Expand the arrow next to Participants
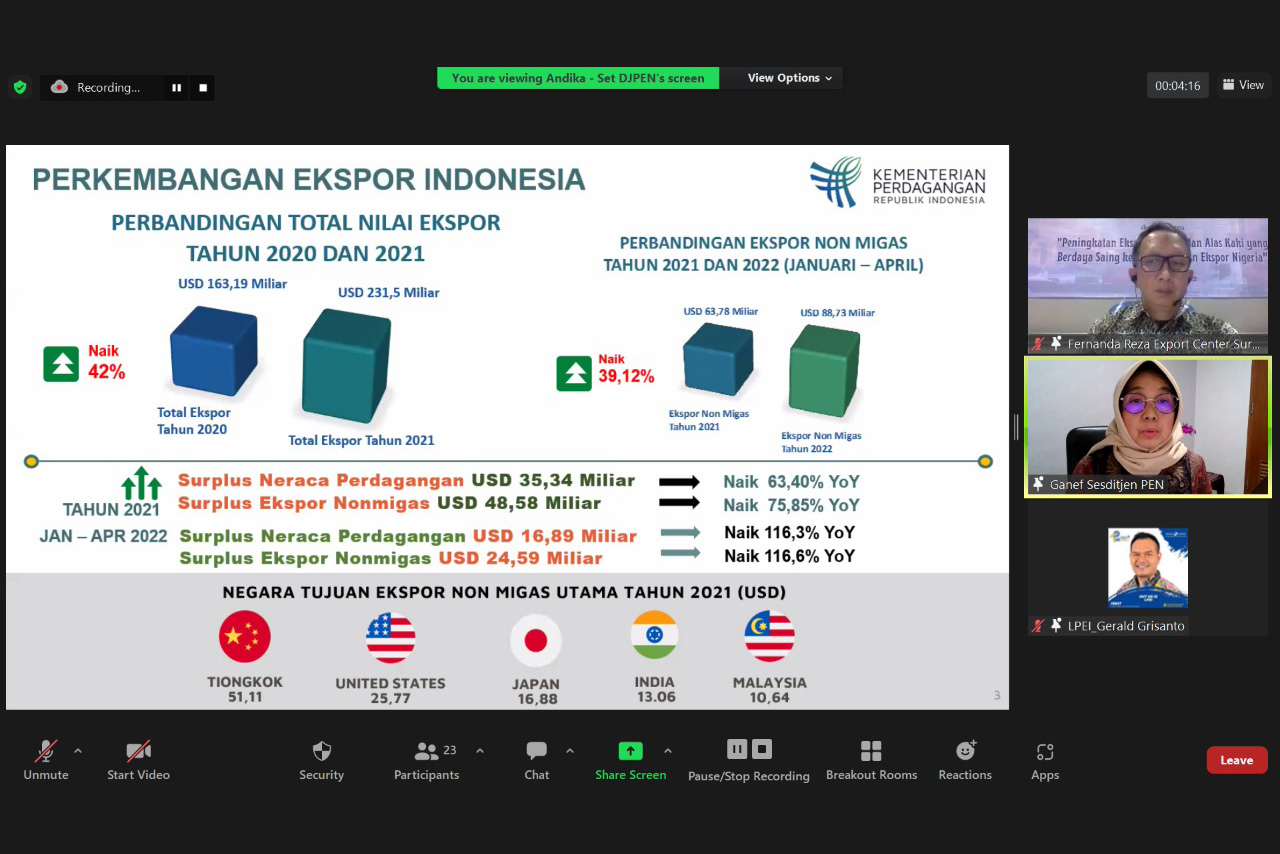Image resolution: width=1280 pixels, height=854 pixels. click(480, 751)
